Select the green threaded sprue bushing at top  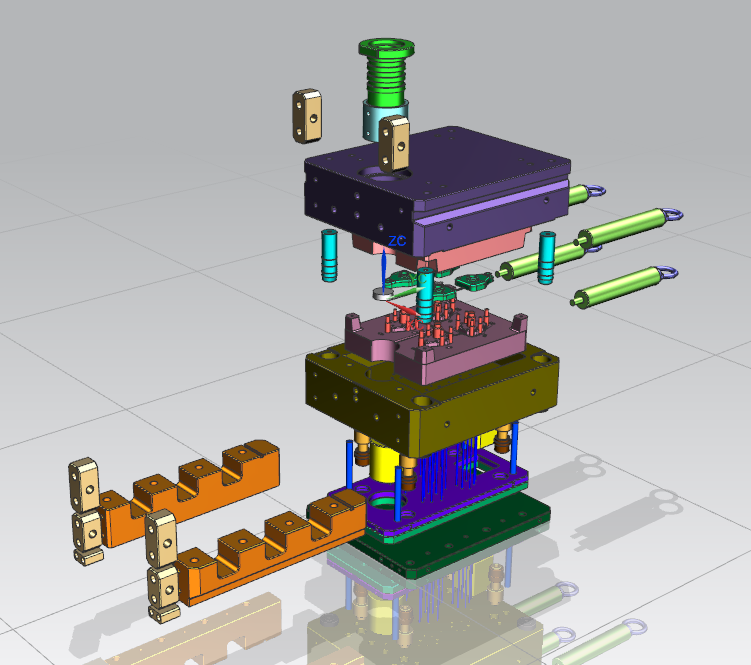click(x=386, y=72)
